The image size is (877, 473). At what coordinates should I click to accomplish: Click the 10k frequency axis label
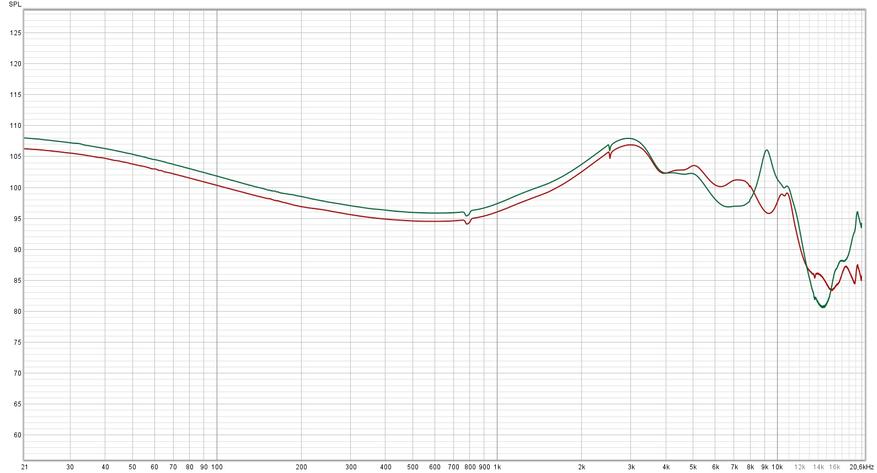click(777, 467)
